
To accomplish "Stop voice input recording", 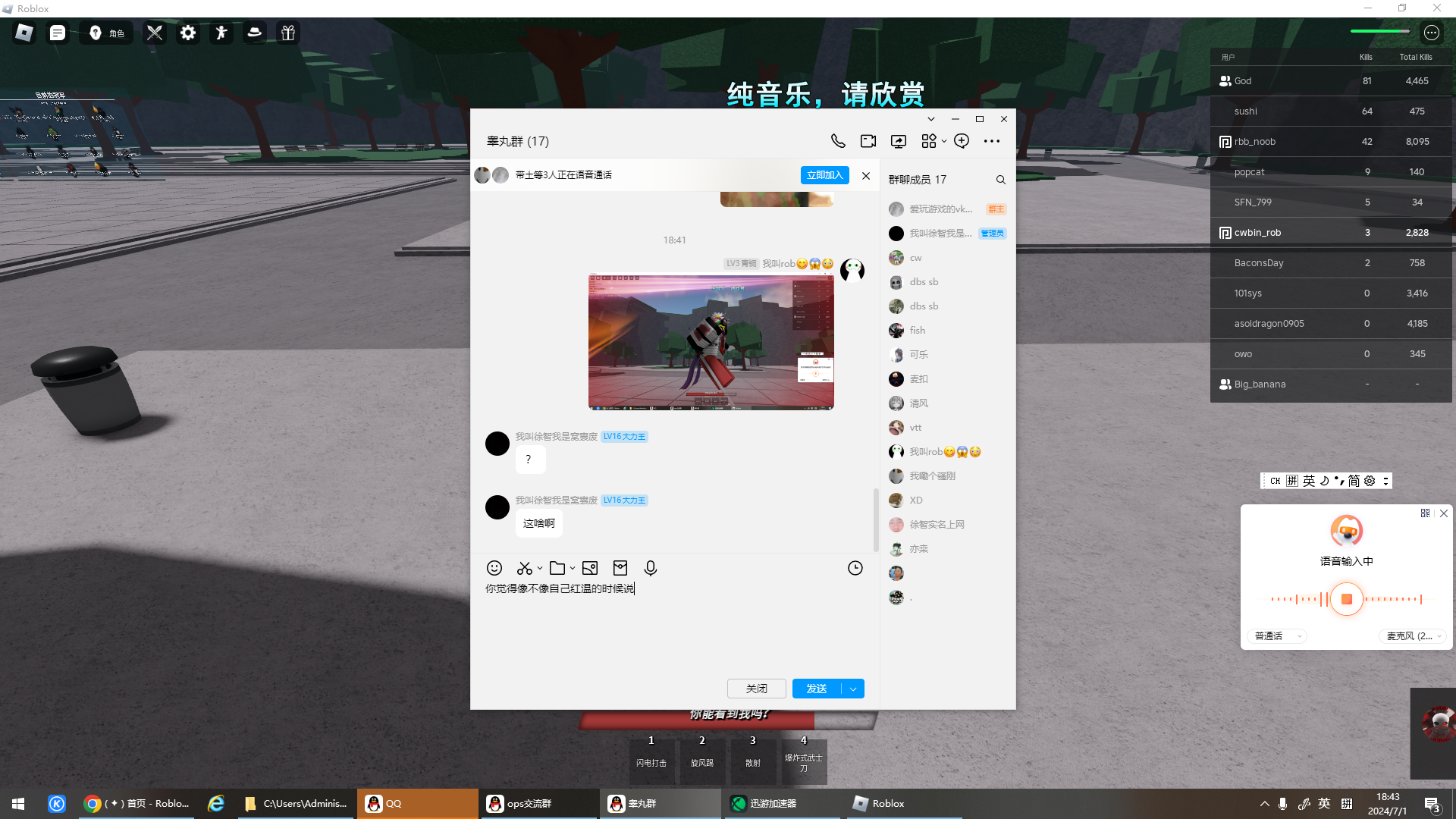I will [x=1347, y=599].
